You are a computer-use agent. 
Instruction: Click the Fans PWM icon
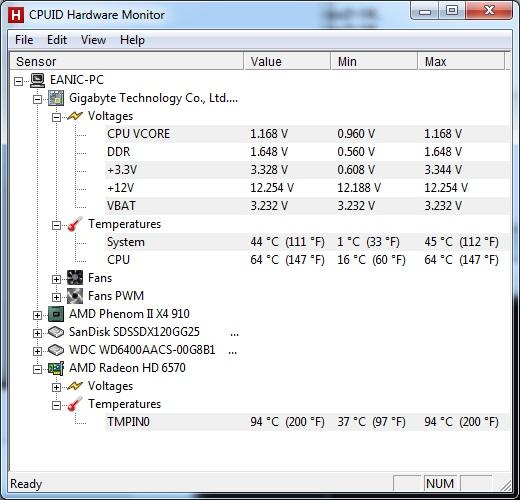75,296
